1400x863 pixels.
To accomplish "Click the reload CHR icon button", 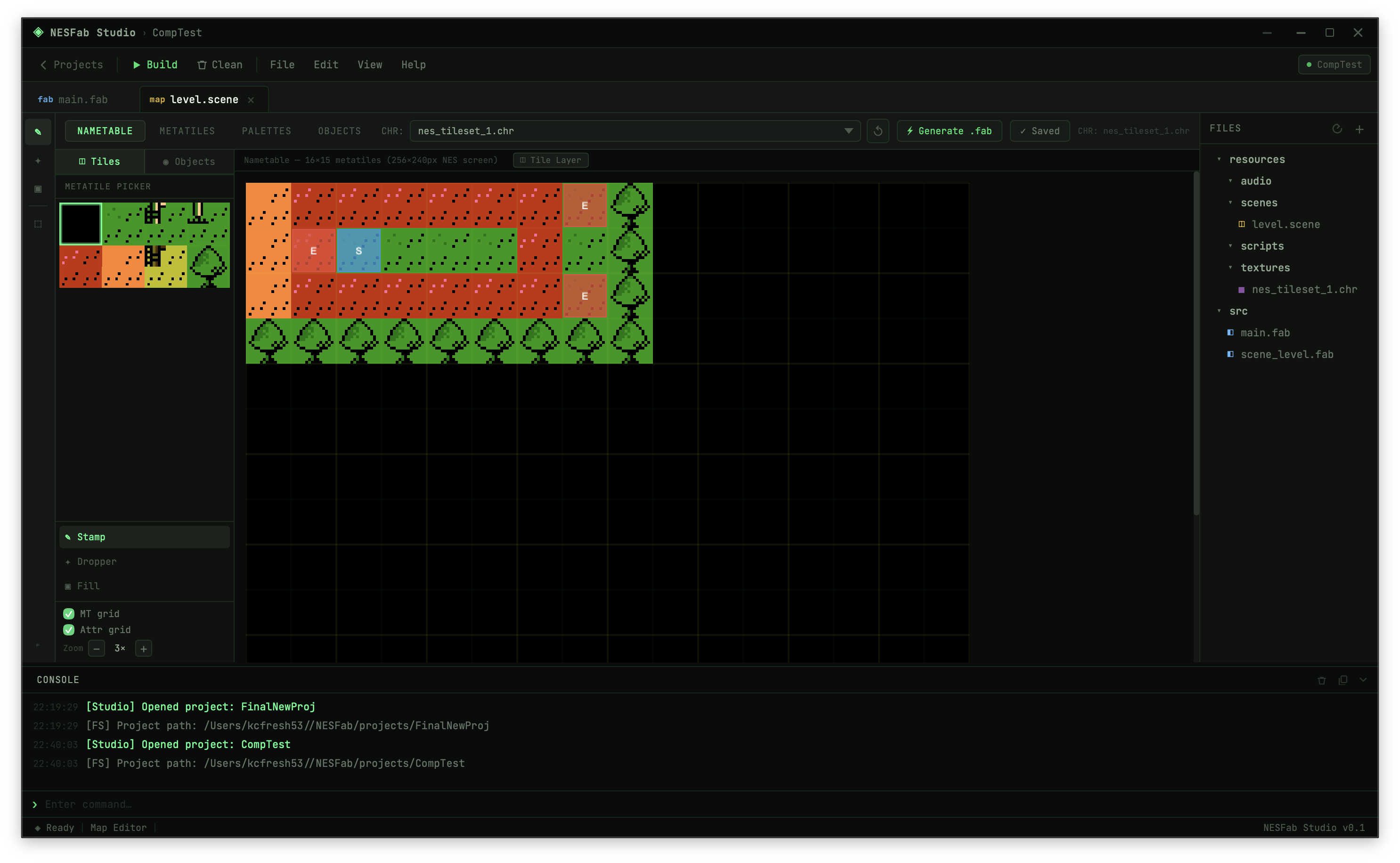I will click(878, 131).
